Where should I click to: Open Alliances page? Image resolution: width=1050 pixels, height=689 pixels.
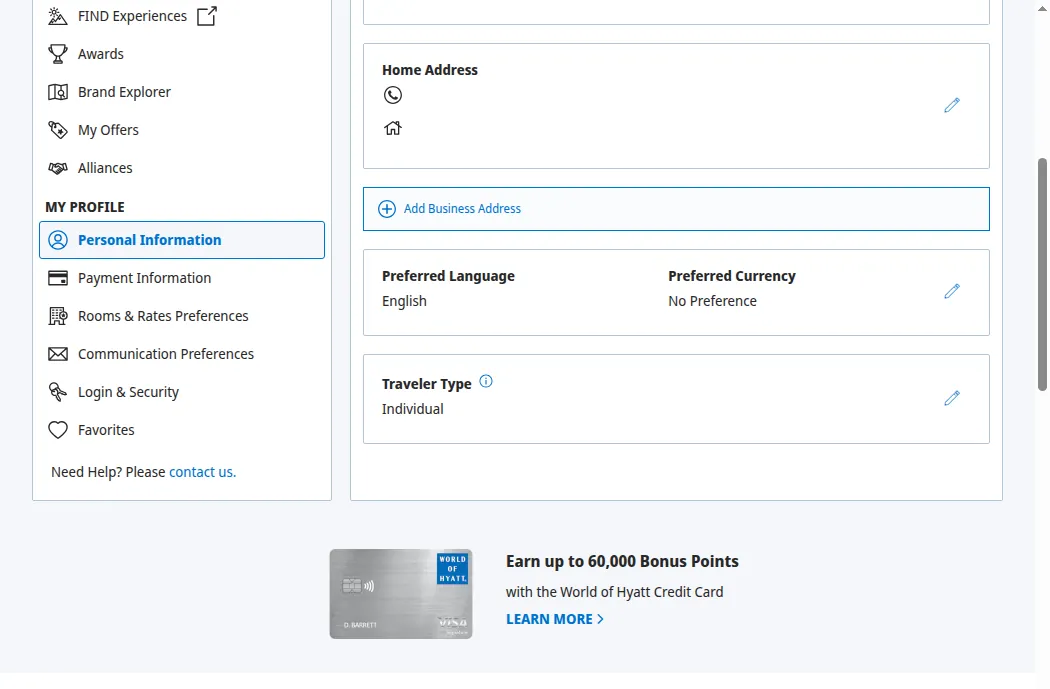pos(105,168)
